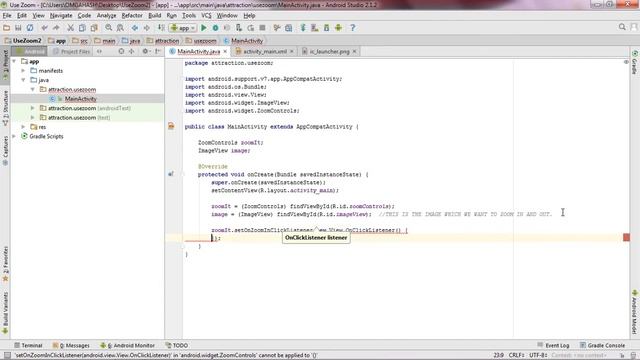Click the Redo arrow icon

click(x=56, y=28)
